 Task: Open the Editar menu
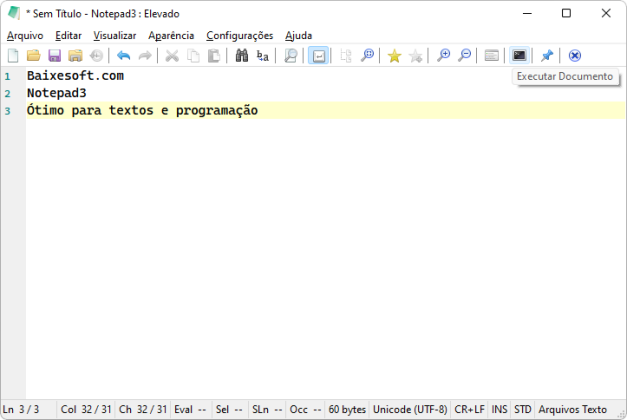68,36
